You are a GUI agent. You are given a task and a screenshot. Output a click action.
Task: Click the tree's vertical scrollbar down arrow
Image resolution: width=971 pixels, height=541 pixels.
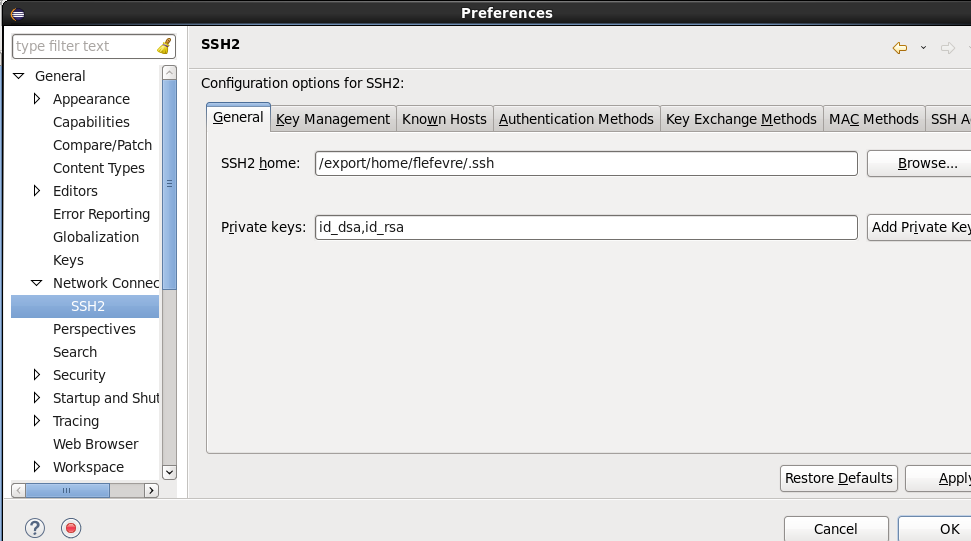coord(169,472)
